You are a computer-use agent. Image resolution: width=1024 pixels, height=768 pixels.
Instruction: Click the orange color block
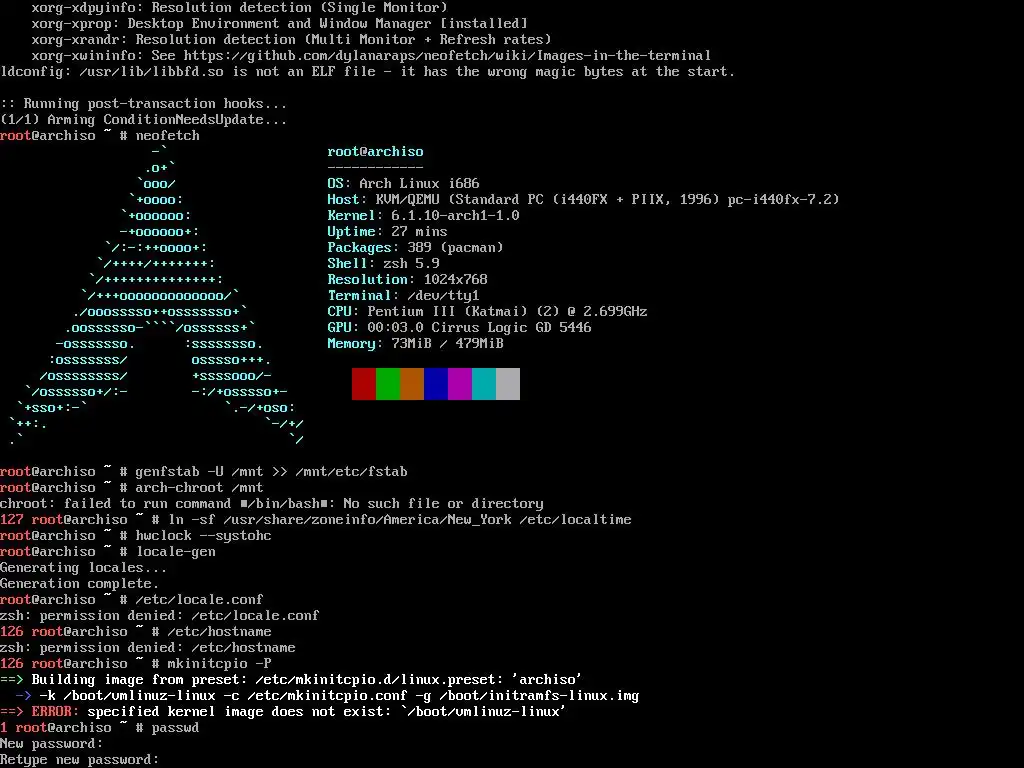(412, 383)
